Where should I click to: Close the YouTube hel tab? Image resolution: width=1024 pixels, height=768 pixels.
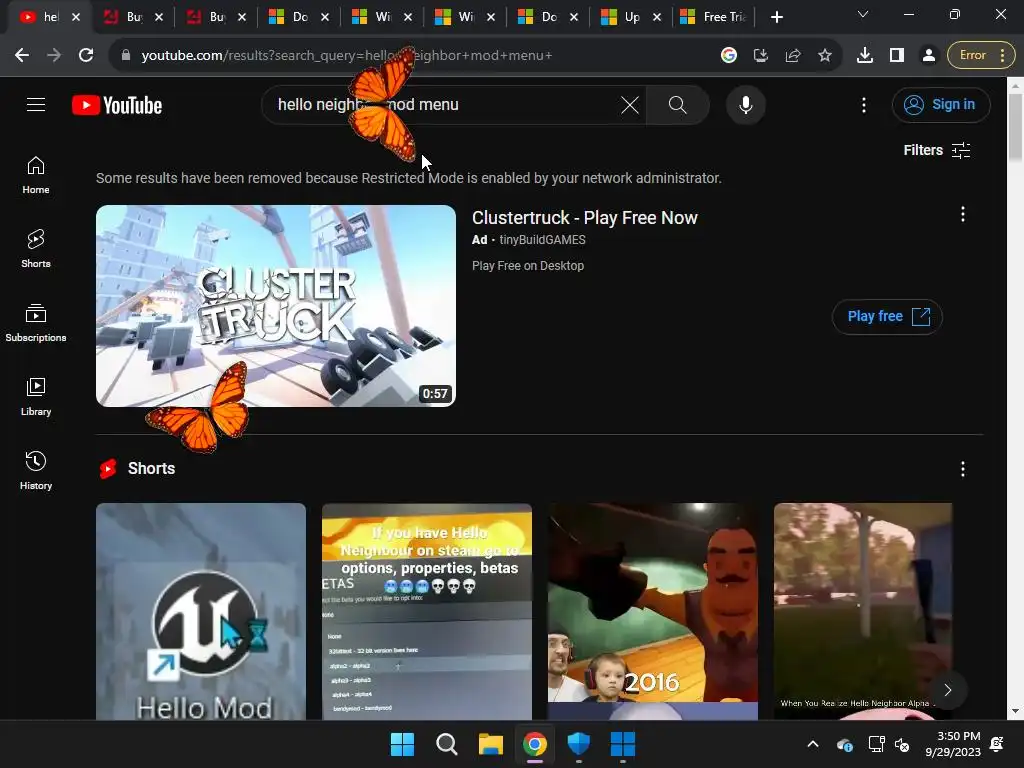click(76, 17)
